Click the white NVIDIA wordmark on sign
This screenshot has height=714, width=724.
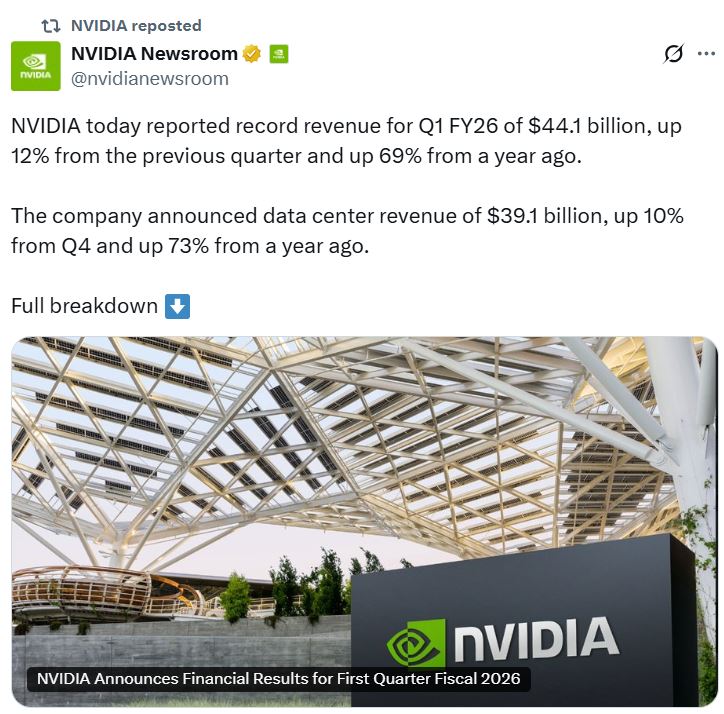click(x=535, y=640)
